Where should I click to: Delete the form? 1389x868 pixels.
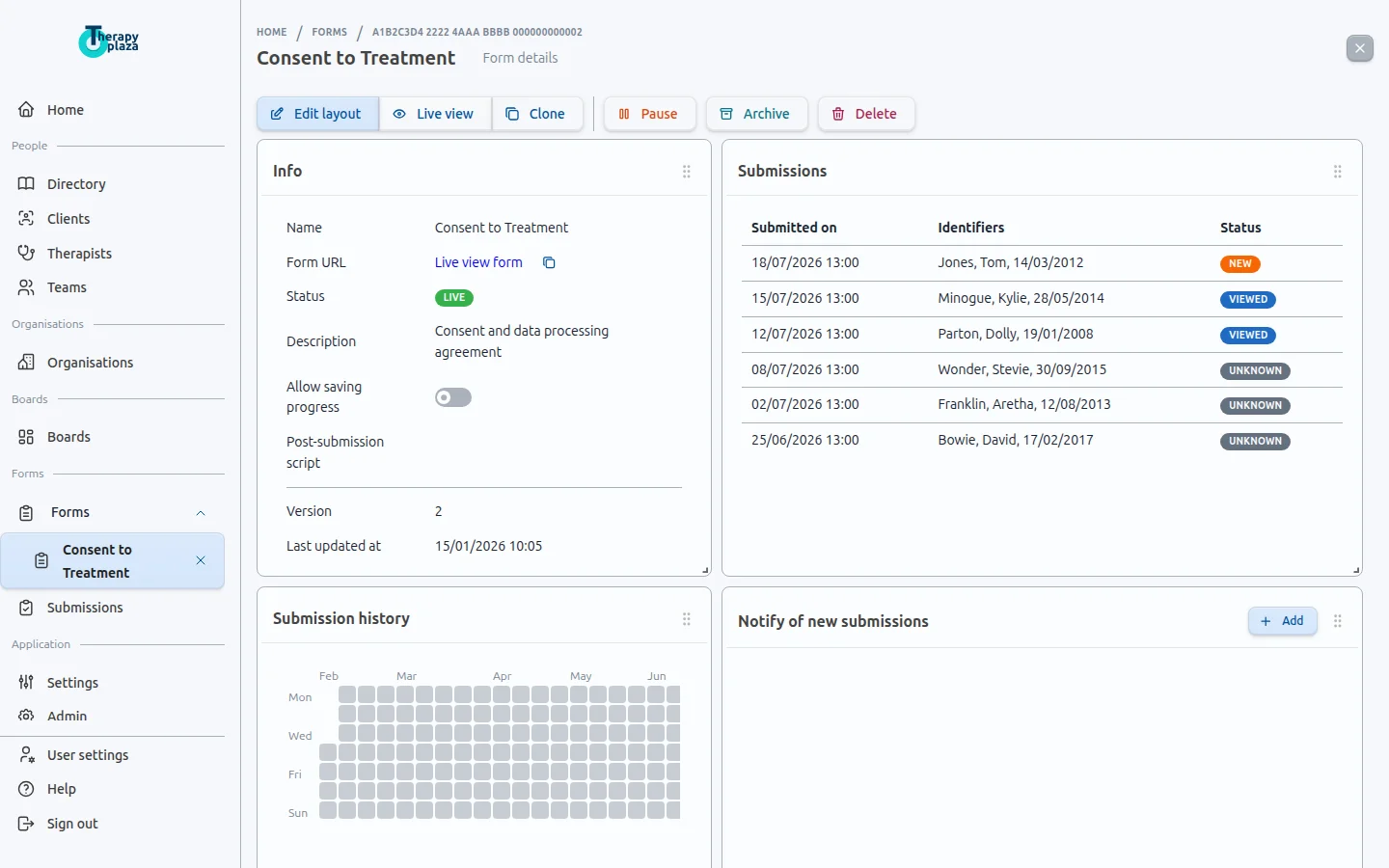866,114
